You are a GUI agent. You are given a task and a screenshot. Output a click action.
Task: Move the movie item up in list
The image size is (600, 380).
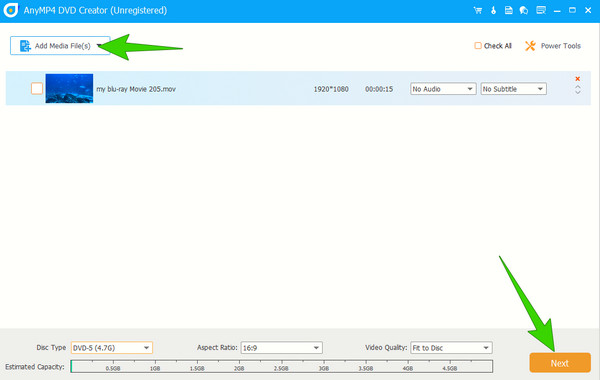click(x=578, y=87)
